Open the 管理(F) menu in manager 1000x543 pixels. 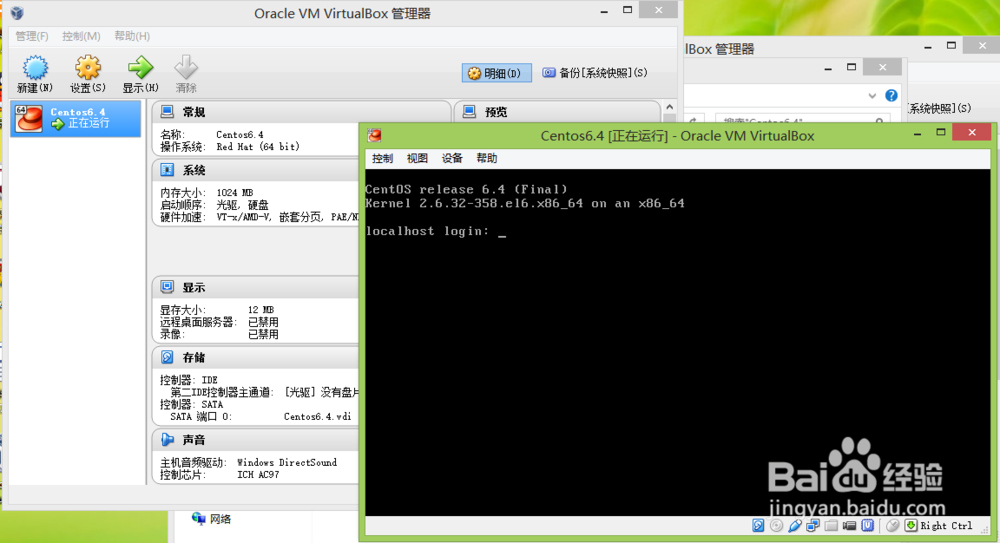32,36
